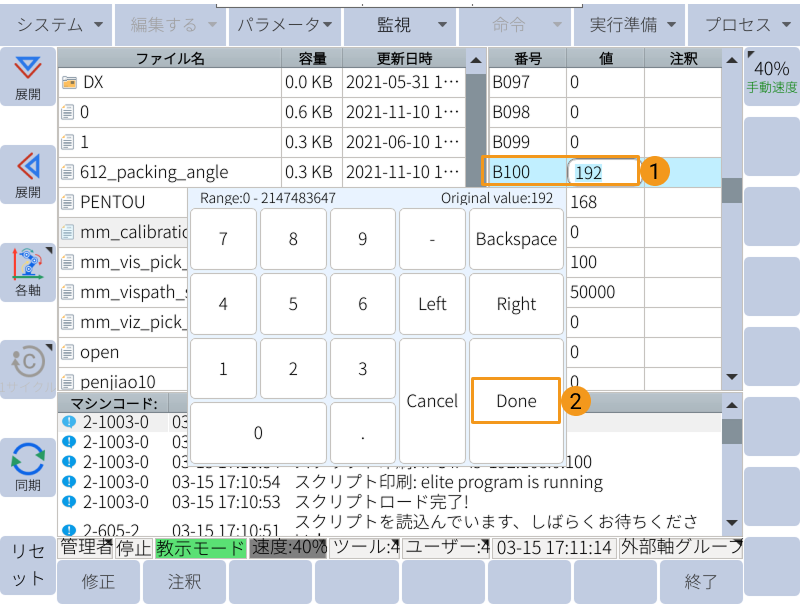Click the file icon beside 612_packing_angle
This screenshot has height=608, width=800.
point(68,172)
